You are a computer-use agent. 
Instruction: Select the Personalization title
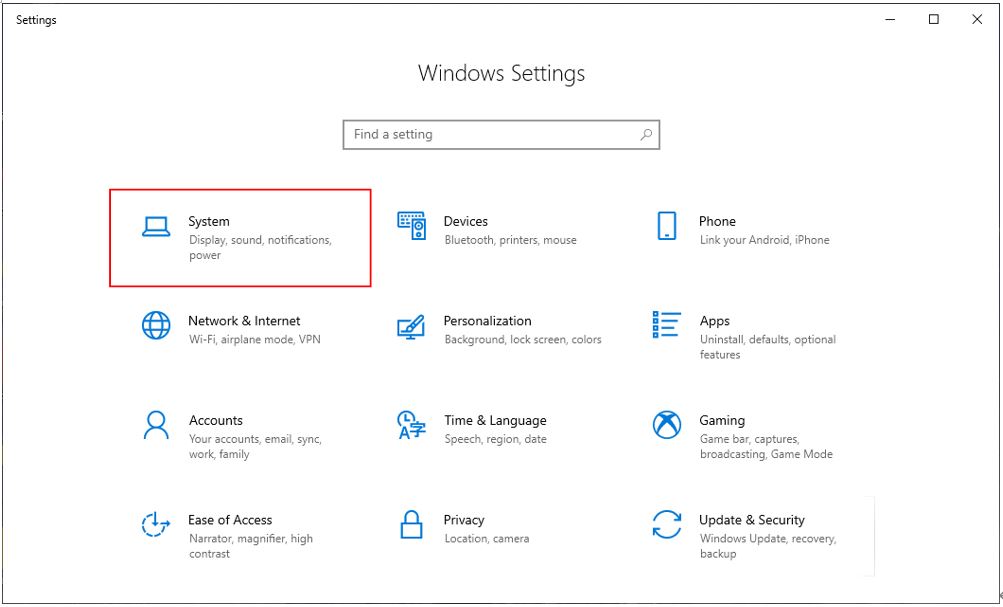(487, 321)
